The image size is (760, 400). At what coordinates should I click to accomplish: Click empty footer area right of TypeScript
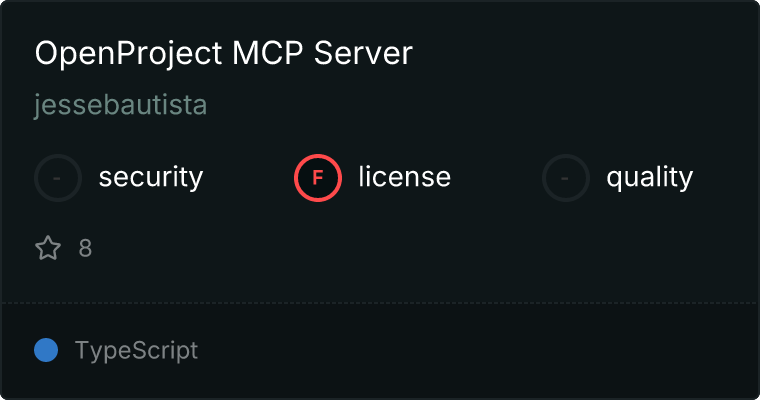point(480,350)
